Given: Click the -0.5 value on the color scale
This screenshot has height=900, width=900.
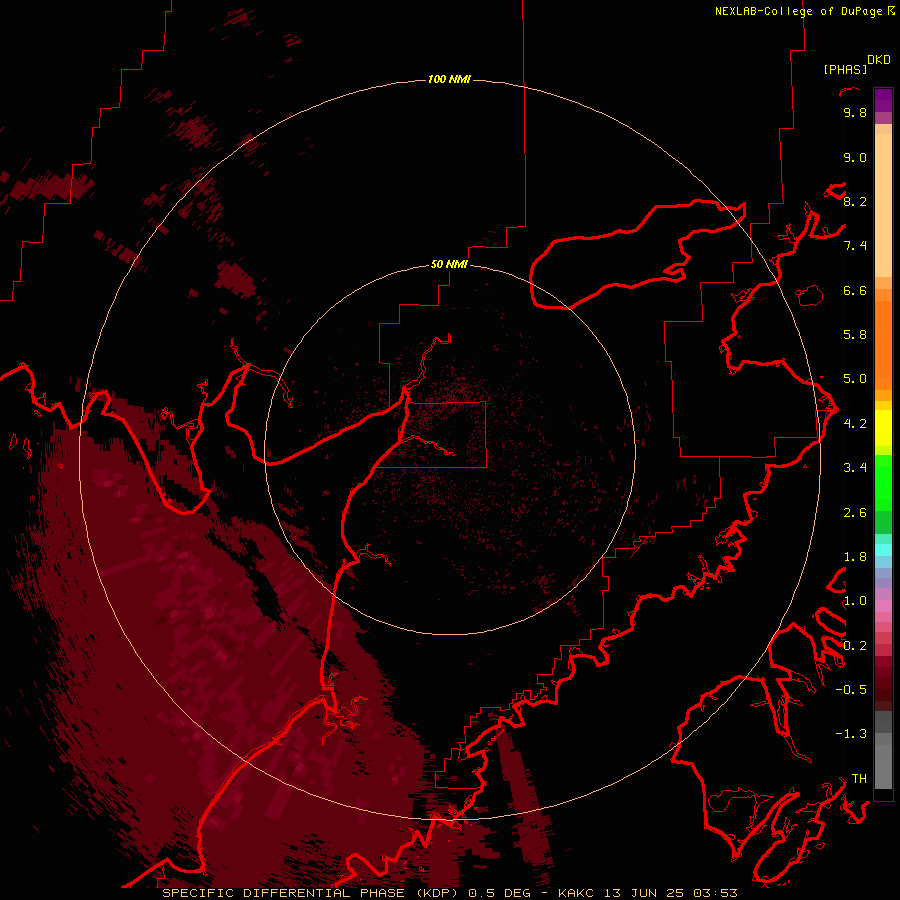Looking at the screenshot, I should [x=851, y=690].
